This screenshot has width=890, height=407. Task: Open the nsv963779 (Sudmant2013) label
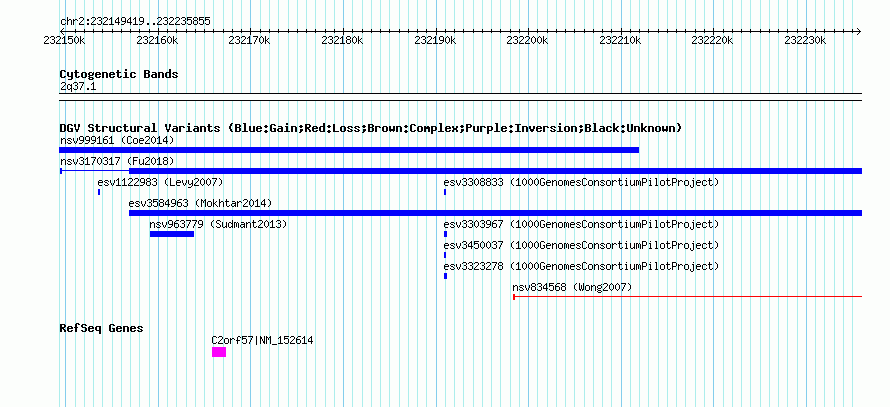click(x=219, y=224)
